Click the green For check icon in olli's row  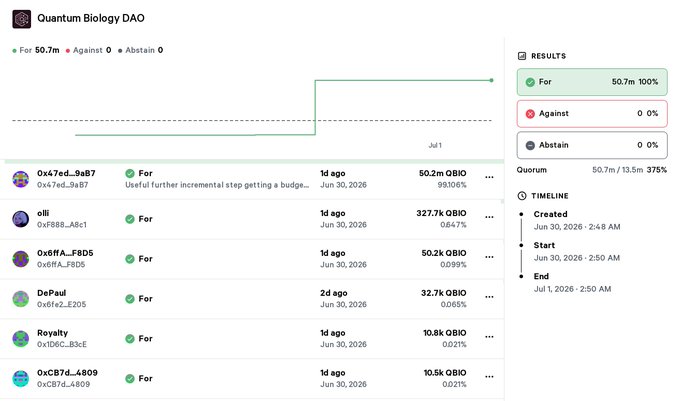click(130, 219)
